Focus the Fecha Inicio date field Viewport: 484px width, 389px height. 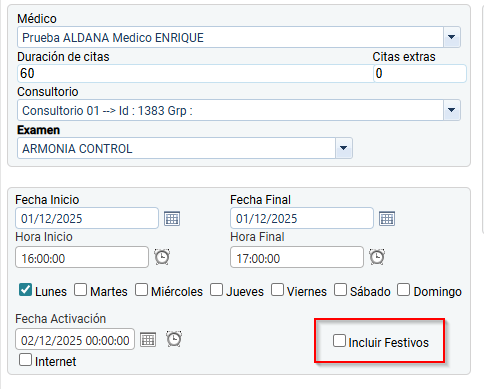(87, 218)
